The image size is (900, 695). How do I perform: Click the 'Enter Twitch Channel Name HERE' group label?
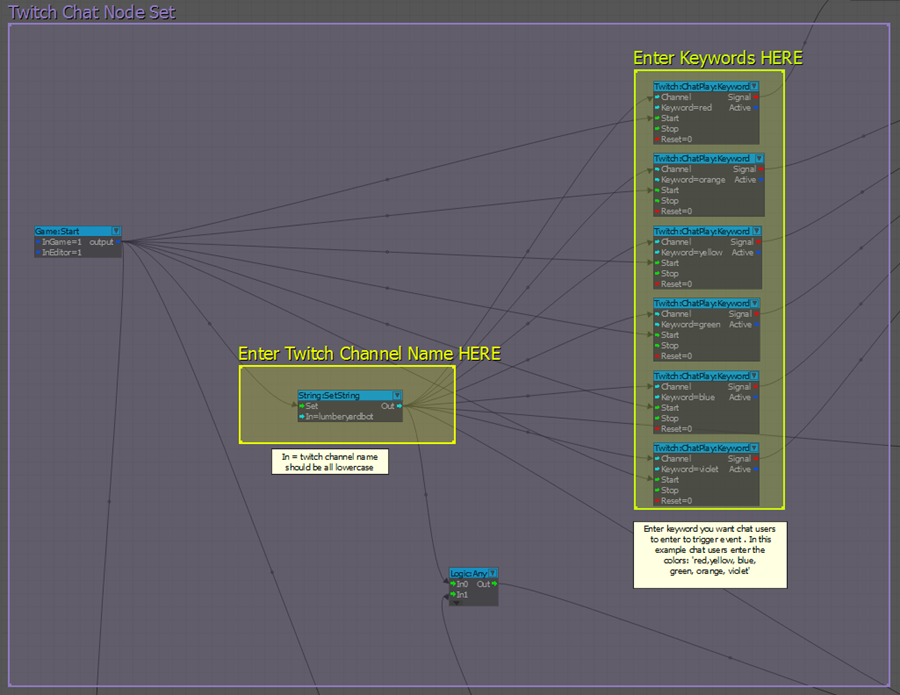(x=369, y=354)
